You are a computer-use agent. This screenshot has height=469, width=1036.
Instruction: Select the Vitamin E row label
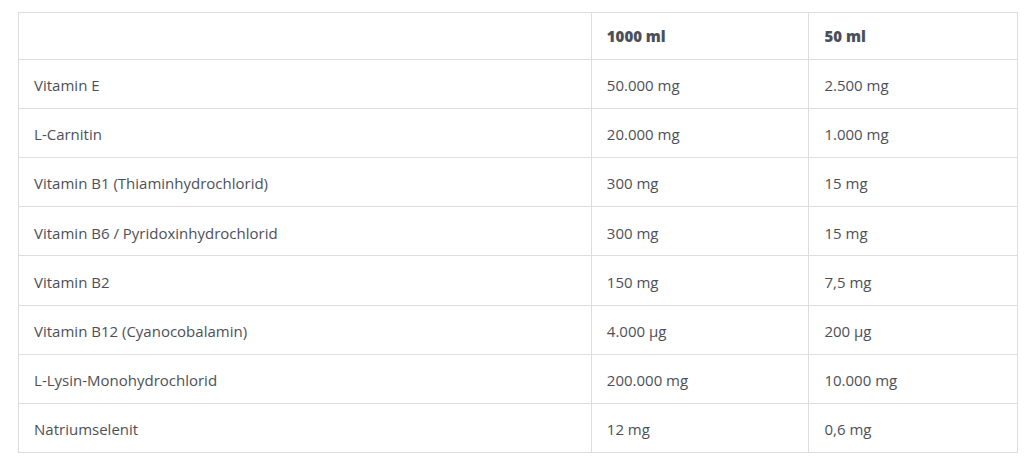(x=67, y=86)
